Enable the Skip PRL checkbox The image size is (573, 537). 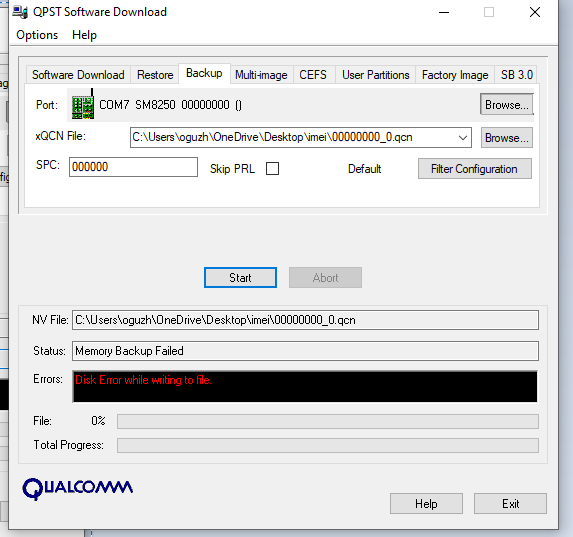(272, 169)
